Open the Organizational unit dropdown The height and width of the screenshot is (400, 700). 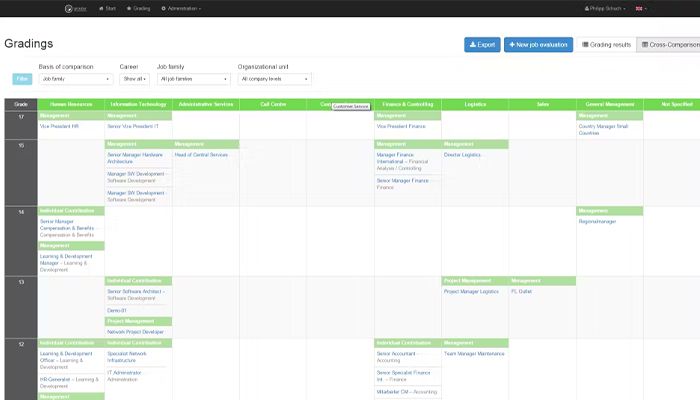tap(275, 79)
